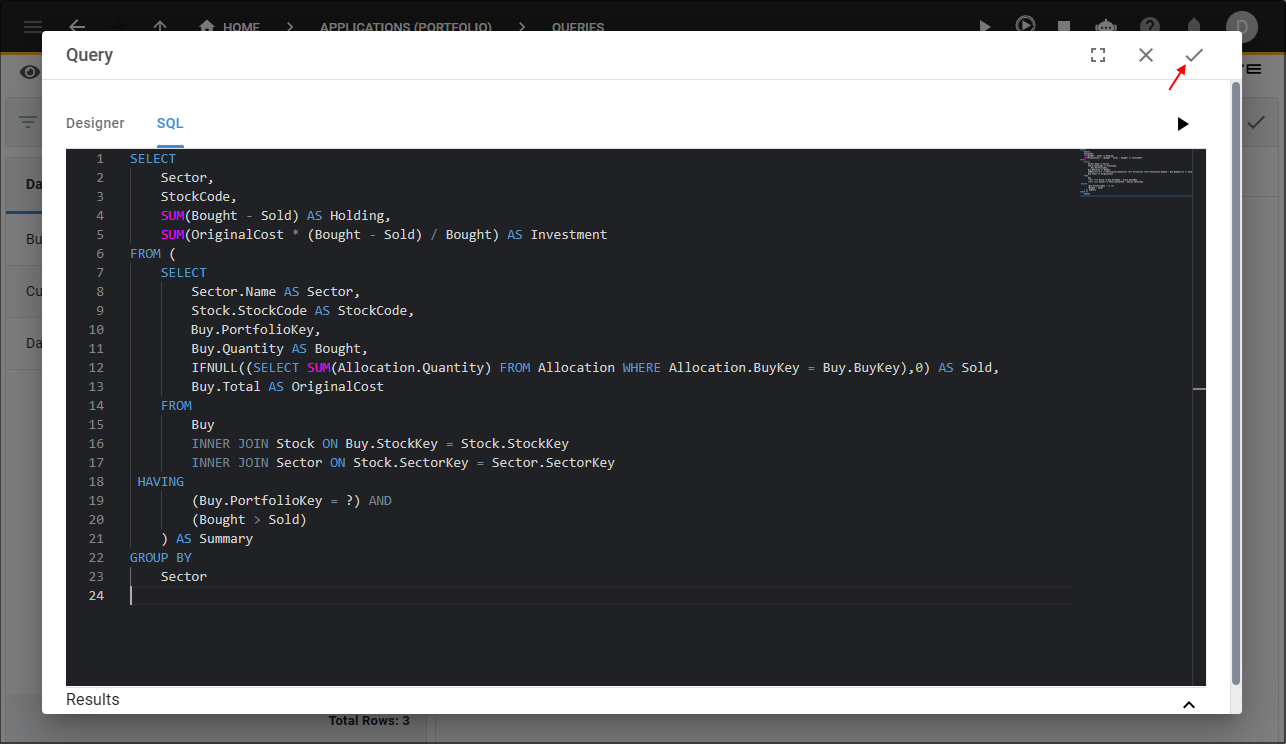Toggle the eye icon behind the dialog
1286x744 pixels.
[x=30, y=71]
